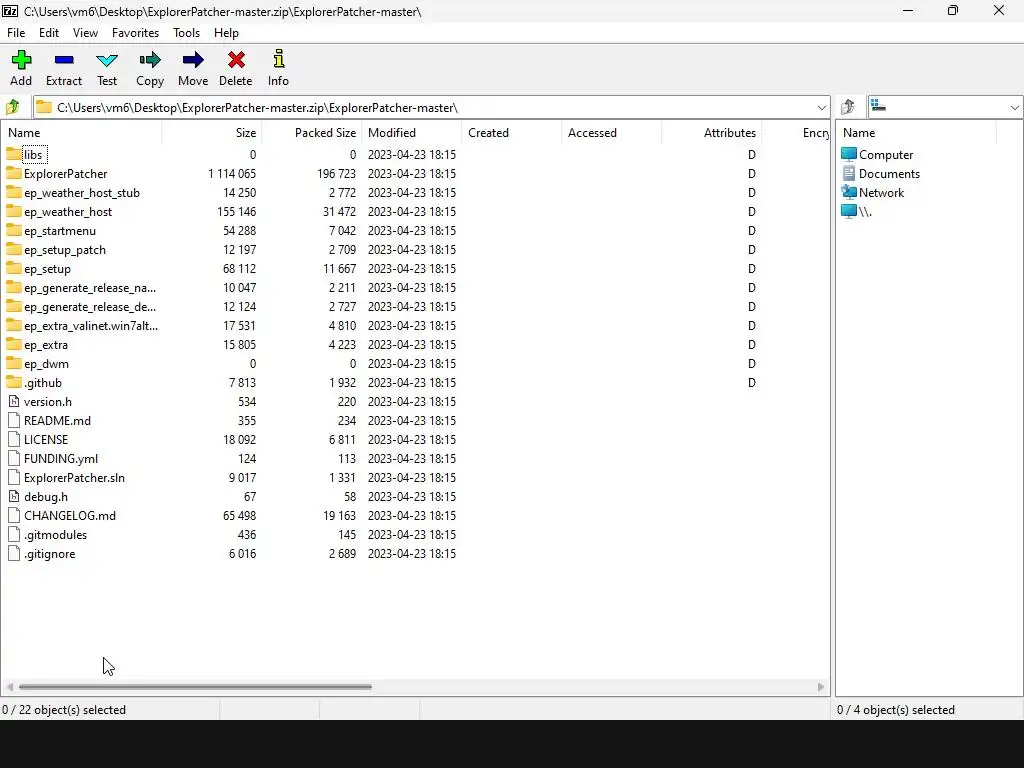Click the red Delete icon

(236, 60)
